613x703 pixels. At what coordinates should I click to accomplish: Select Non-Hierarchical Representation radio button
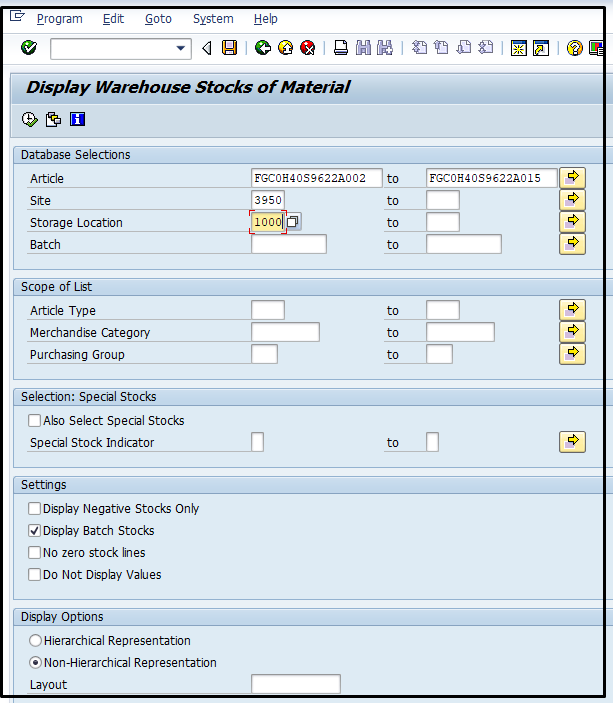coord(35,662)
